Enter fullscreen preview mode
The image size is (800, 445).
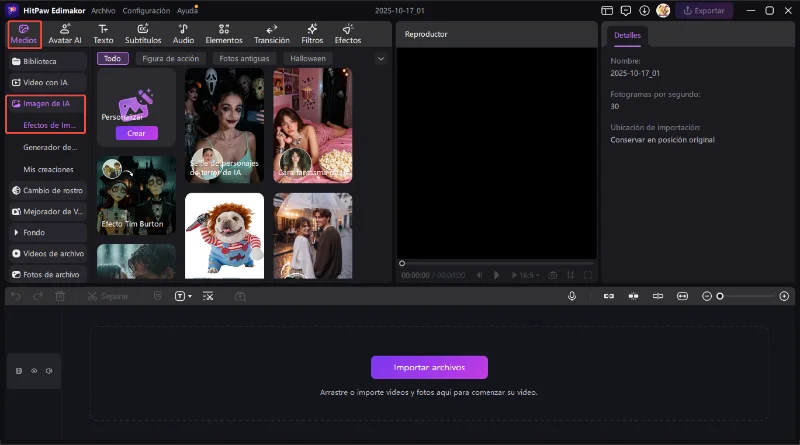[x=588, y=275]
